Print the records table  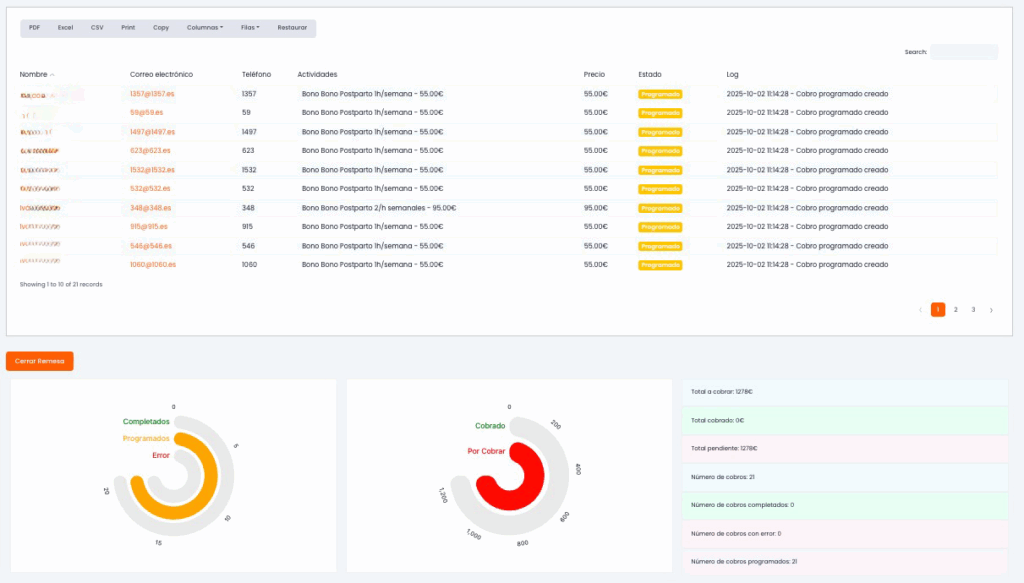tap(128, 28)
